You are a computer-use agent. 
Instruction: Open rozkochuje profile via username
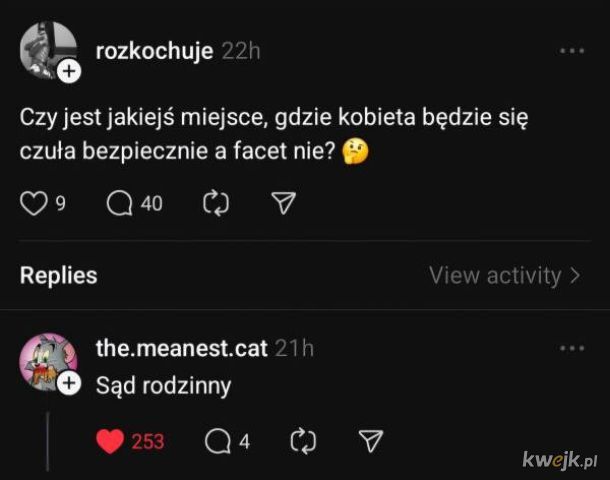[154, 51]
